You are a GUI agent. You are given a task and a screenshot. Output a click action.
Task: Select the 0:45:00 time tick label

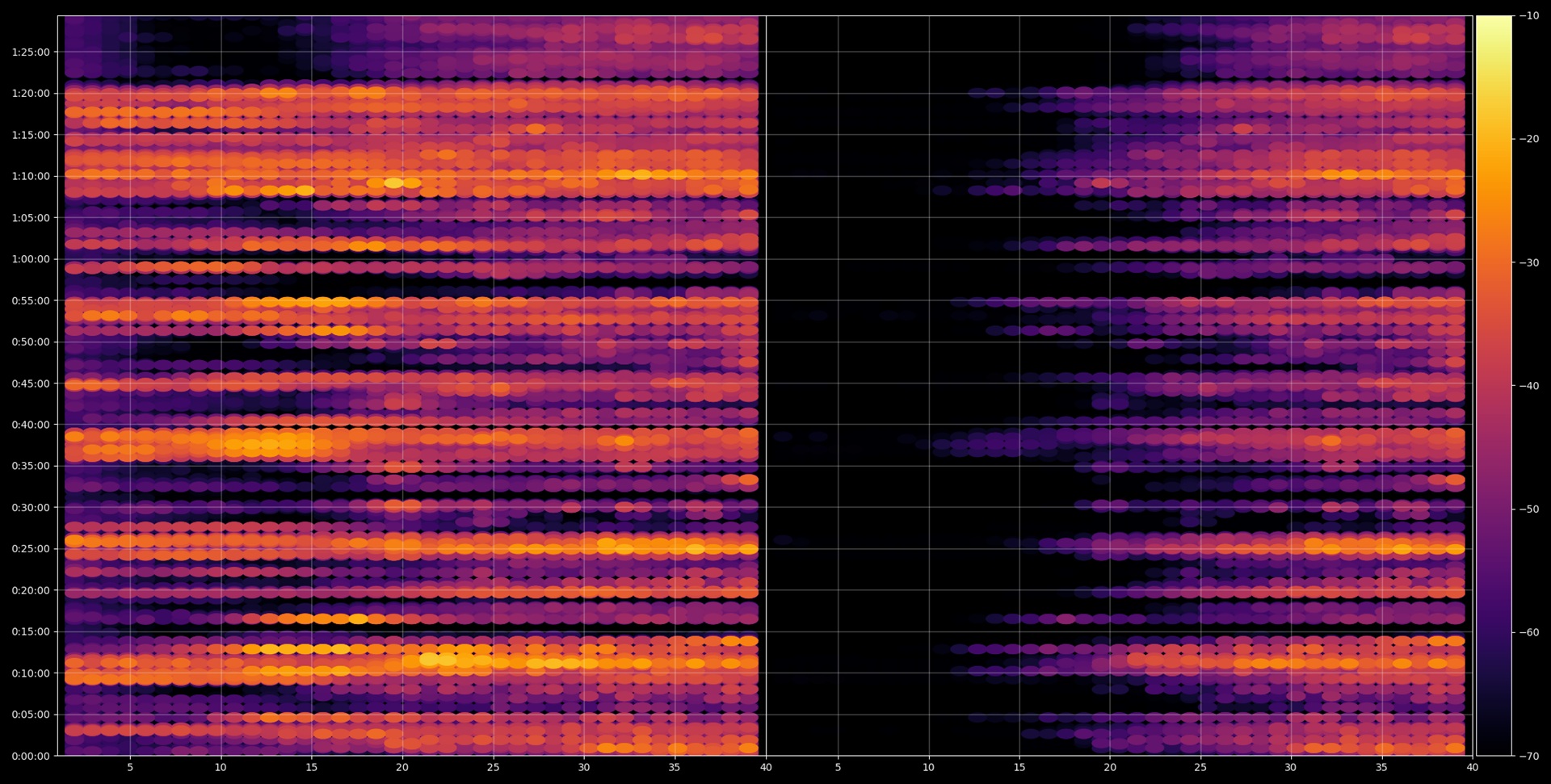click(x=31, y=384)
